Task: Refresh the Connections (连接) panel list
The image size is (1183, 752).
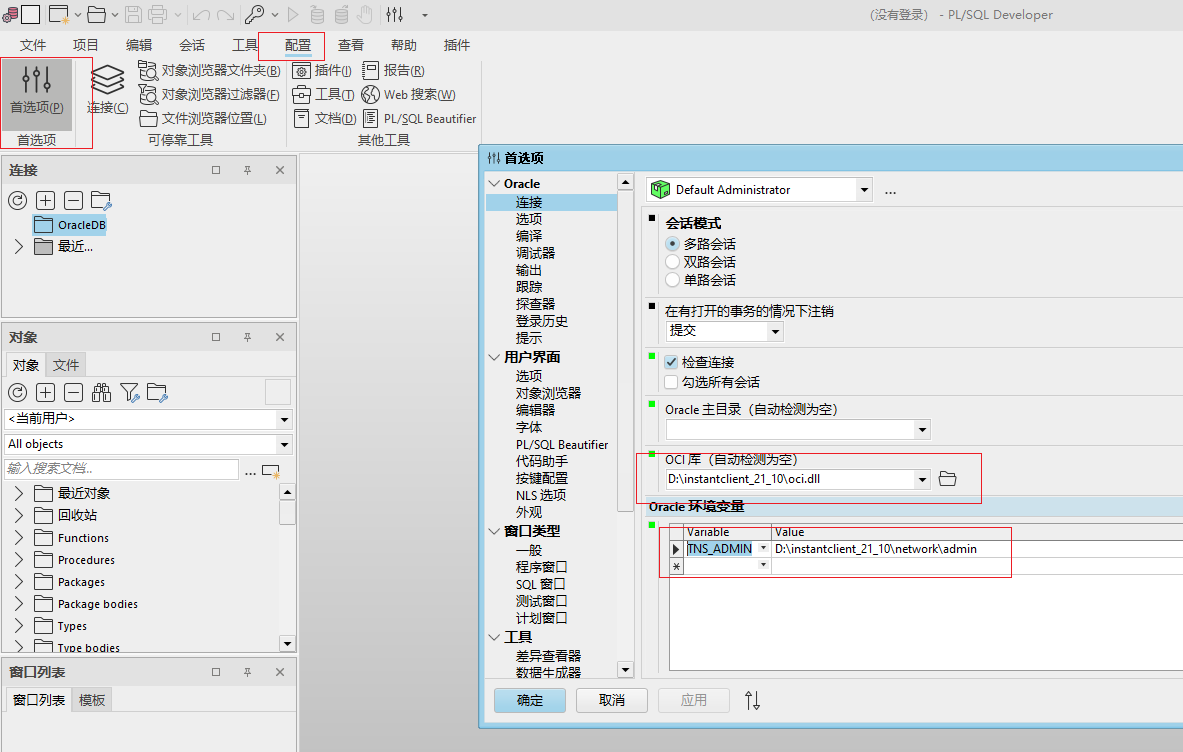Action: [17, 201]
